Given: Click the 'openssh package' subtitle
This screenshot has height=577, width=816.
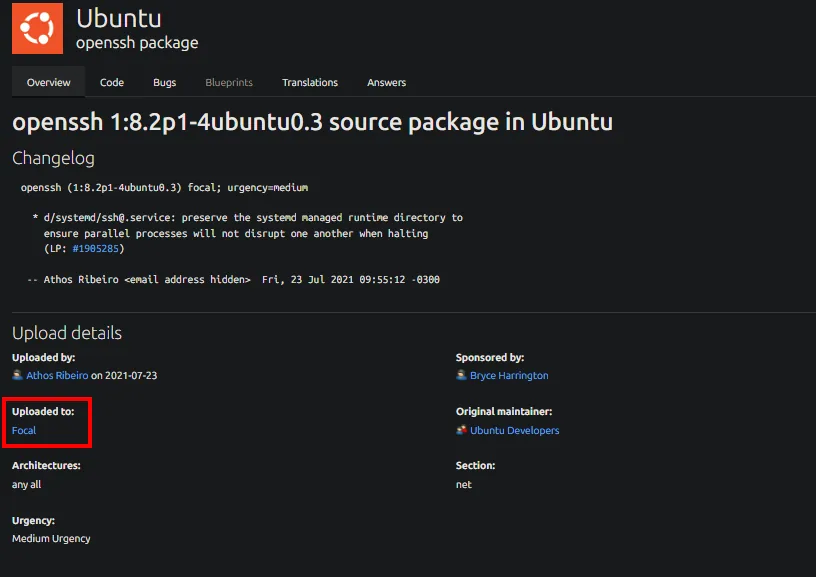Looking at the screenshot, I should coord(137,43).
